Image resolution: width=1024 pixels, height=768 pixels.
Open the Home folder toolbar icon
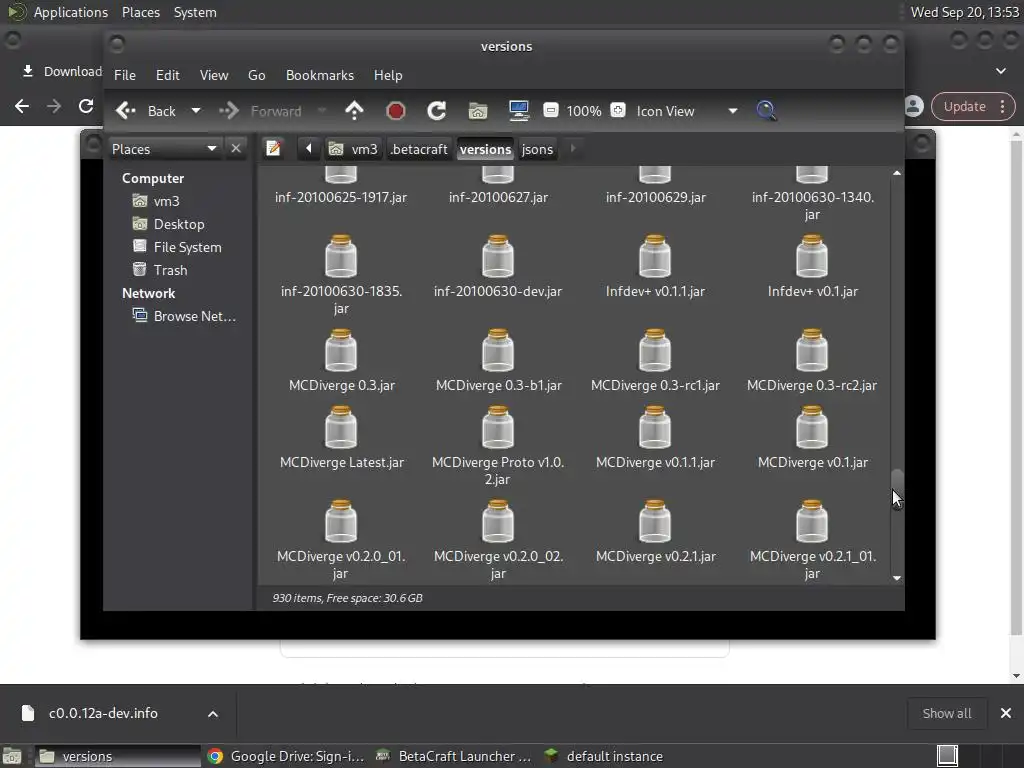(x=478, y=111)
